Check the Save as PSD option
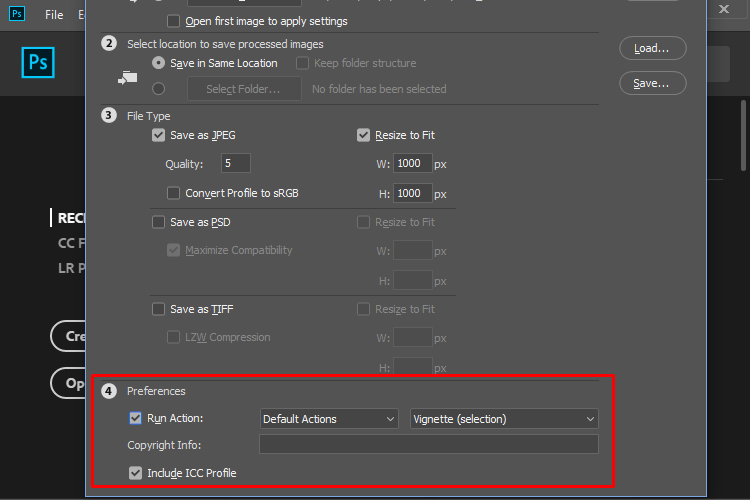Viewport: 750px width, 500px height. [158, 222]
